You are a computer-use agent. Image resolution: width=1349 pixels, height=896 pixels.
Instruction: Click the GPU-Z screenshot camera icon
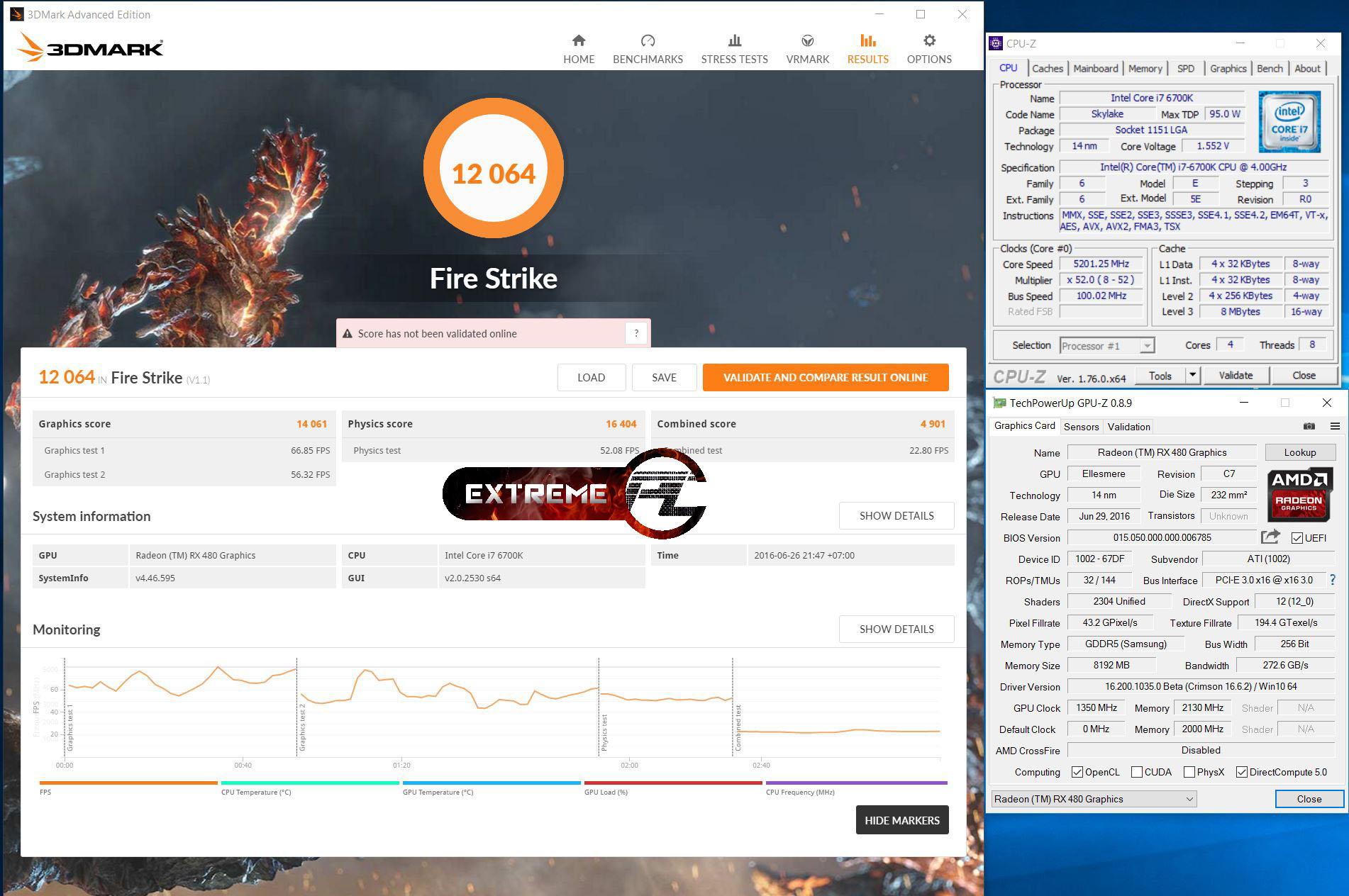point(1309,426)
